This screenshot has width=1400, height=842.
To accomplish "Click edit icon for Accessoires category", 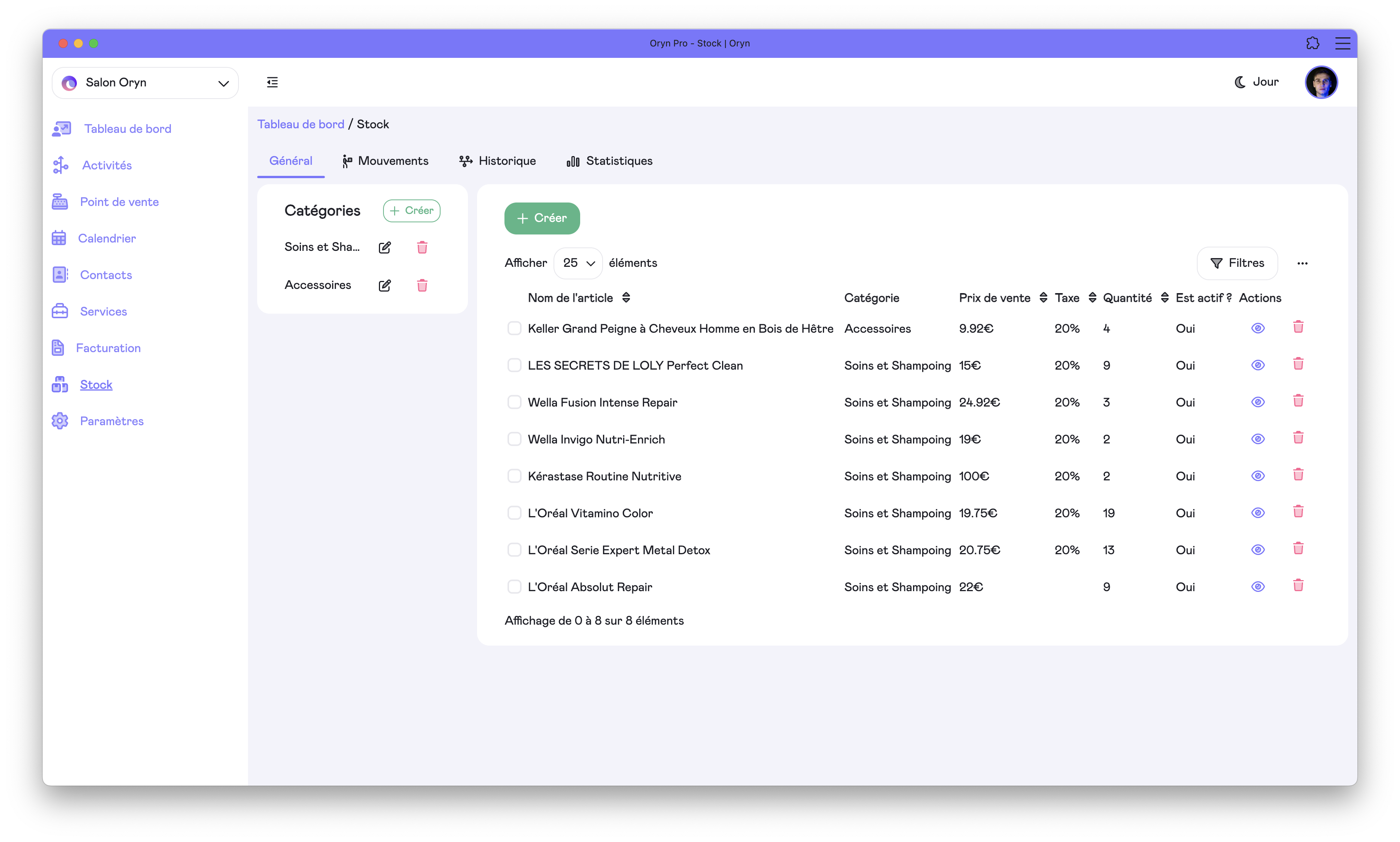I will (x=385, y=285).
